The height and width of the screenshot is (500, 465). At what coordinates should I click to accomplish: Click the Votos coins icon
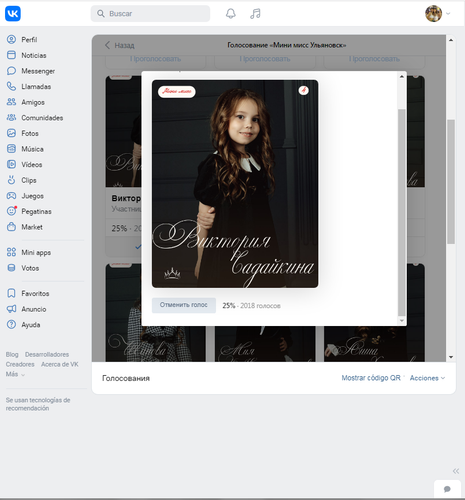tap(11, 268)
